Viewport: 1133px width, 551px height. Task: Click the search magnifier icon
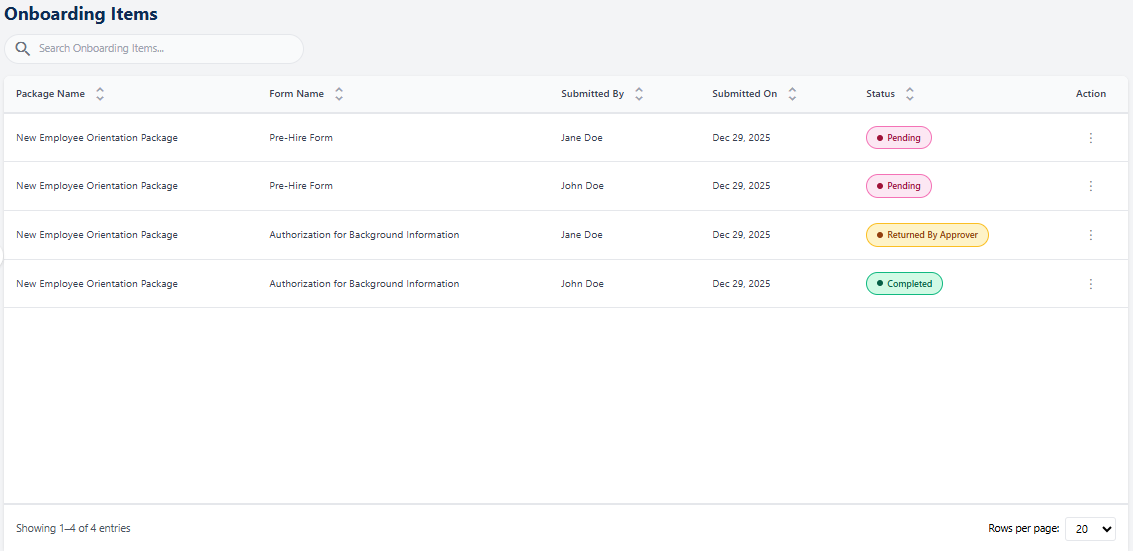click(x=22, y=48)
